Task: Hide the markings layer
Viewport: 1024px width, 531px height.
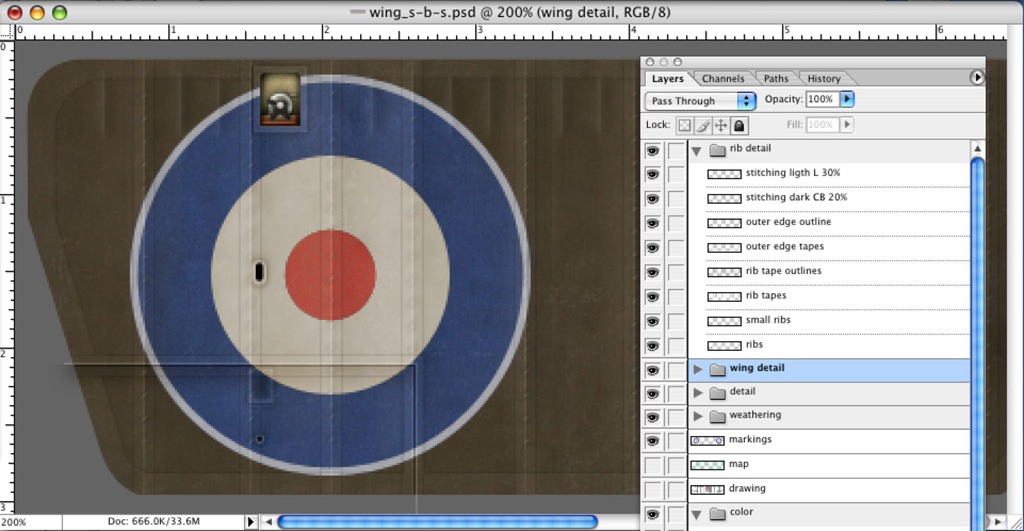Action: pos(652,441)
